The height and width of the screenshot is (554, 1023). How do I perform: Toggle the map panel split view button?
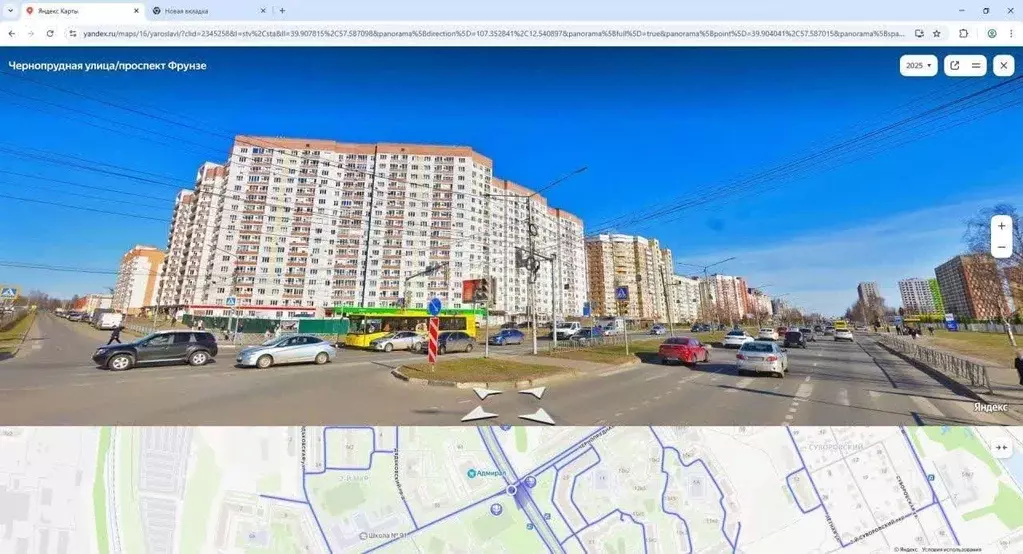tap(976, 65)
